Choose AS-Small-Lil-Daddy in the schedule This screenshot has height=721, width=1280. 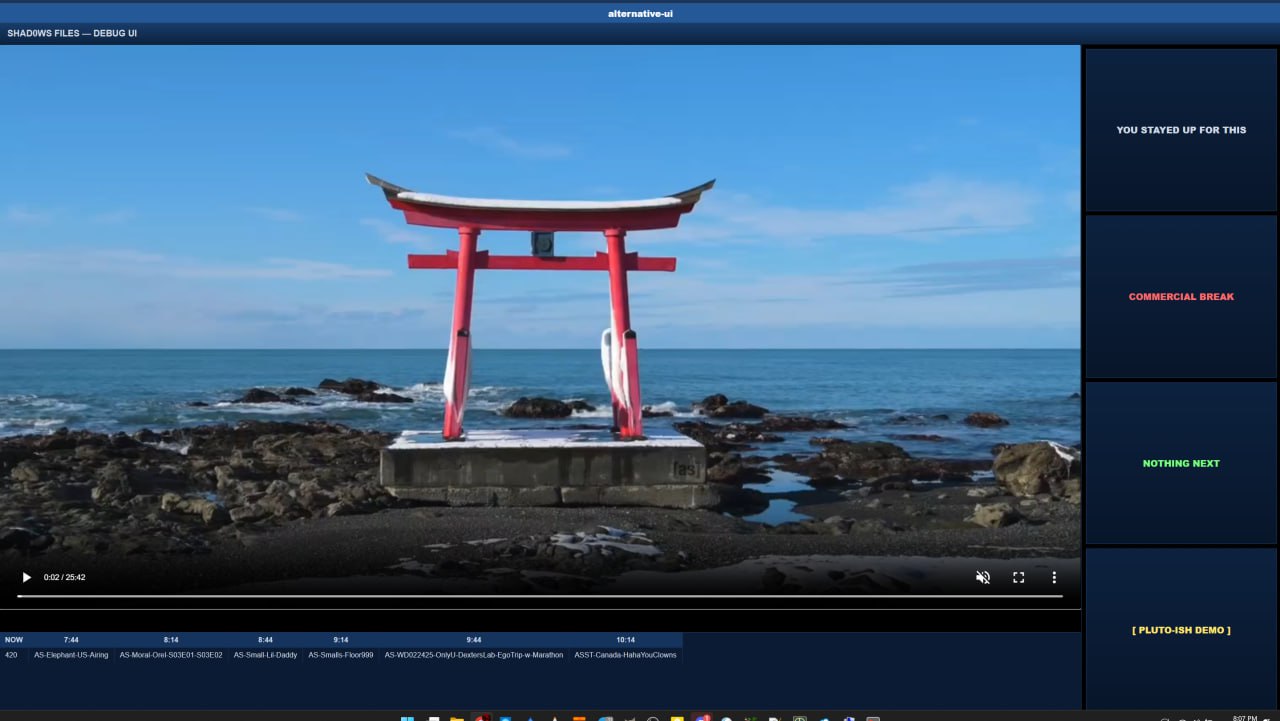pyautogui.click(x=265, y=655)
